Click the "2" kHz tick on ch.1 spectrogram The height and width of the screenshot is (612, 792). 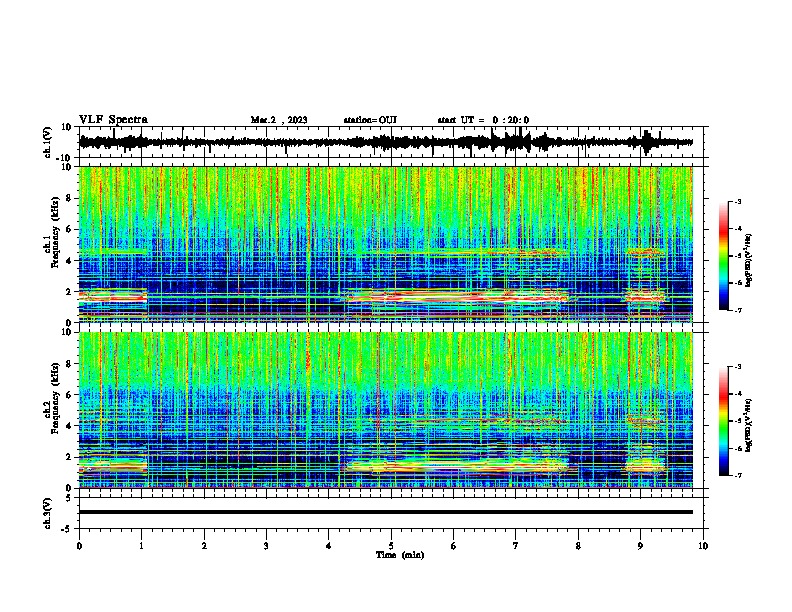[x=69, y=292]
